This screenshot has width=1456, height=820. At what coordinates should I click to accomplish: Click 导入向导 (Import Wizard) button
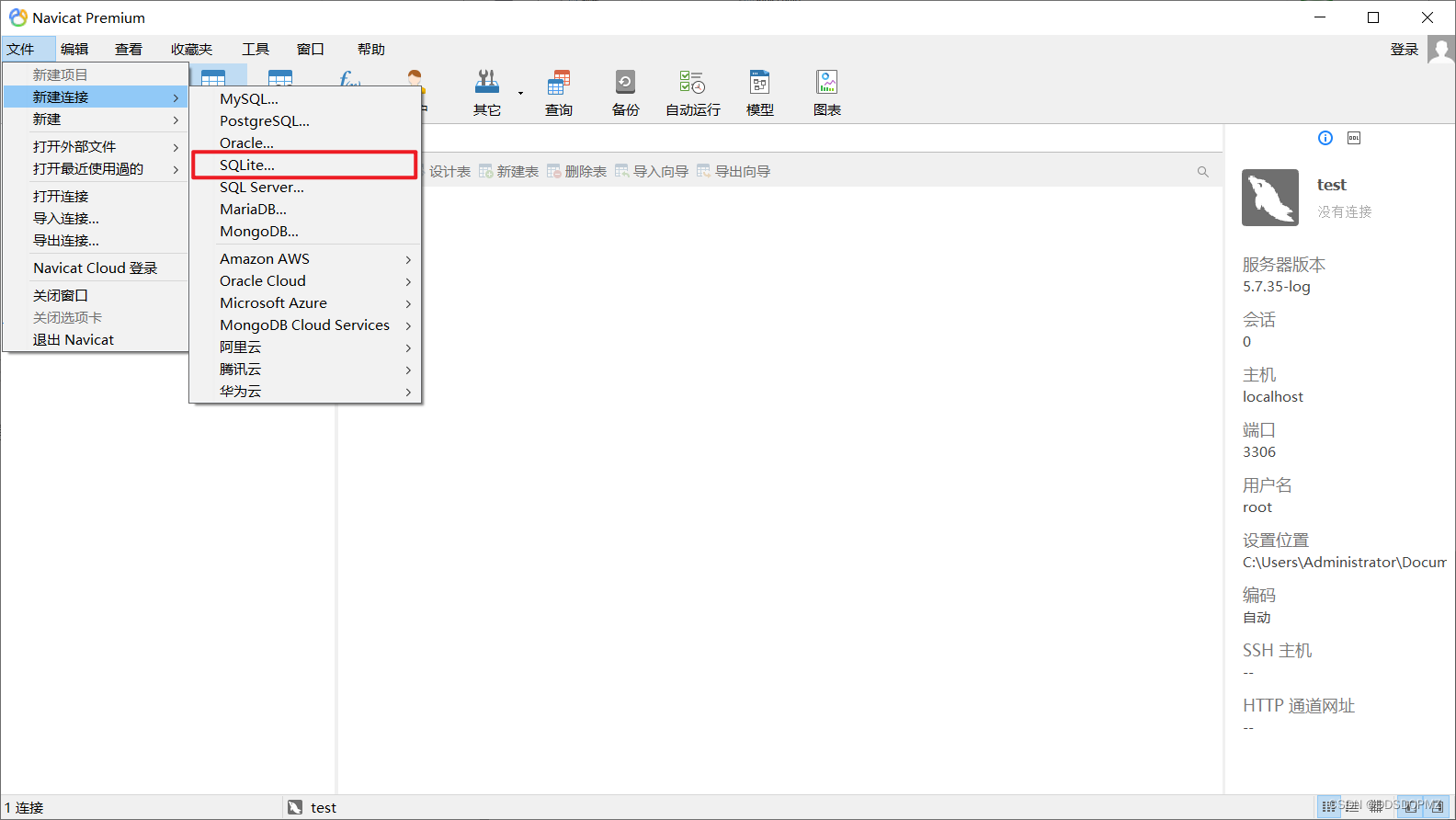point(652,172)
